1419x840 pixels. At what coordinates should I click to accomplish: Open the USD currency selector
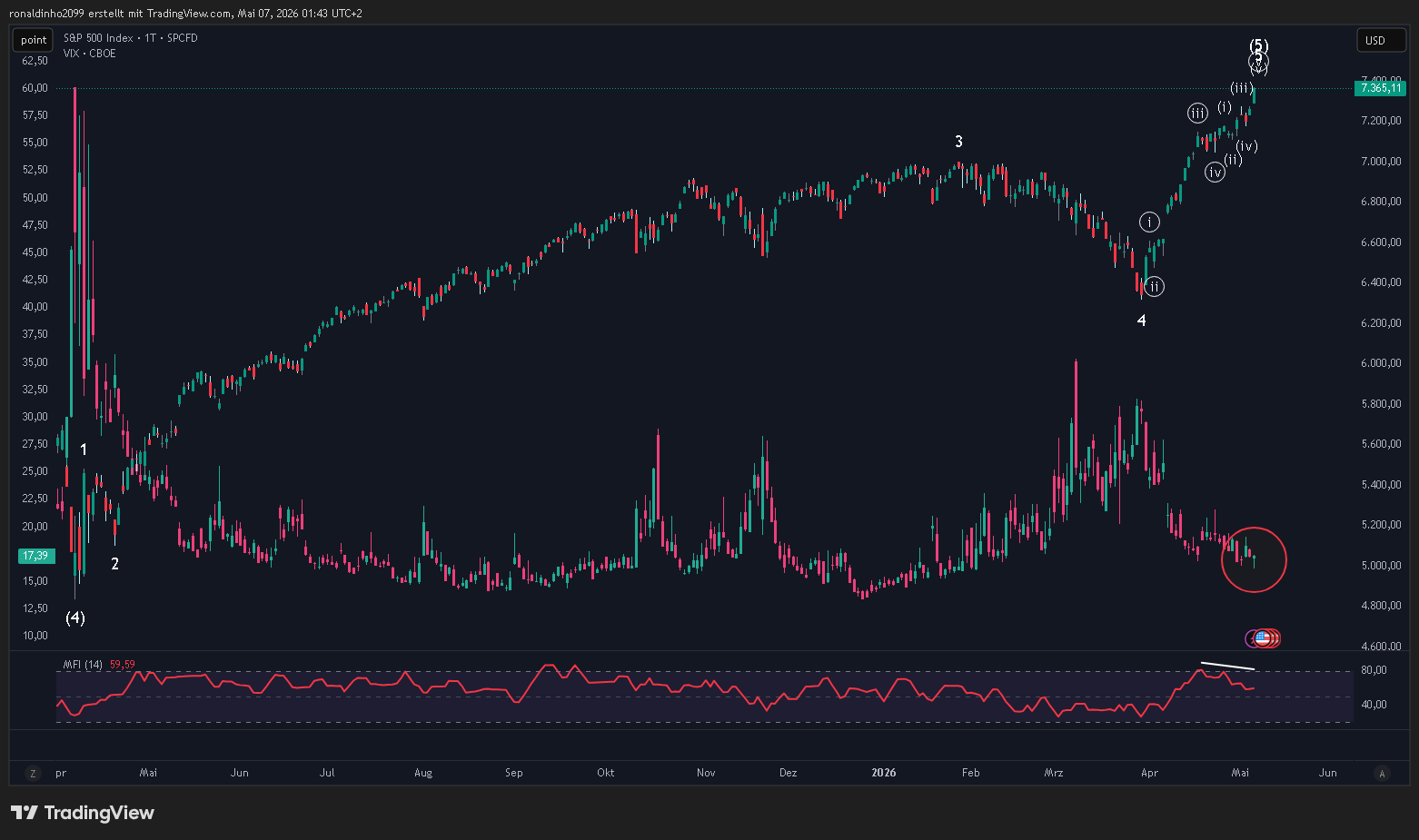tap(1380, 40)
